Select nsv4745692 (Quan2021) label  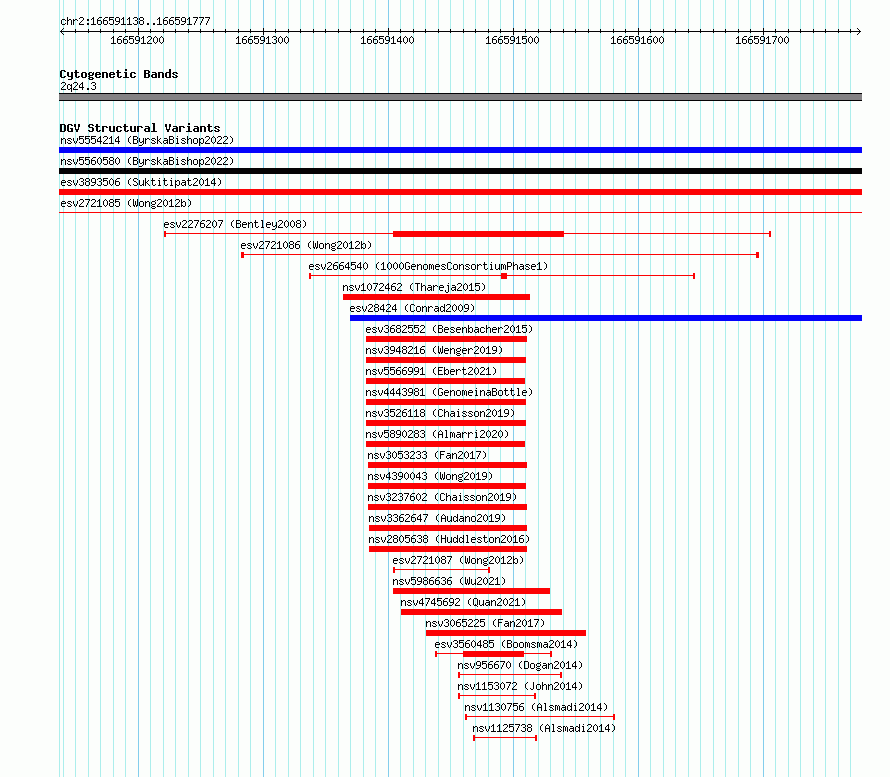(x=463, y=602)
